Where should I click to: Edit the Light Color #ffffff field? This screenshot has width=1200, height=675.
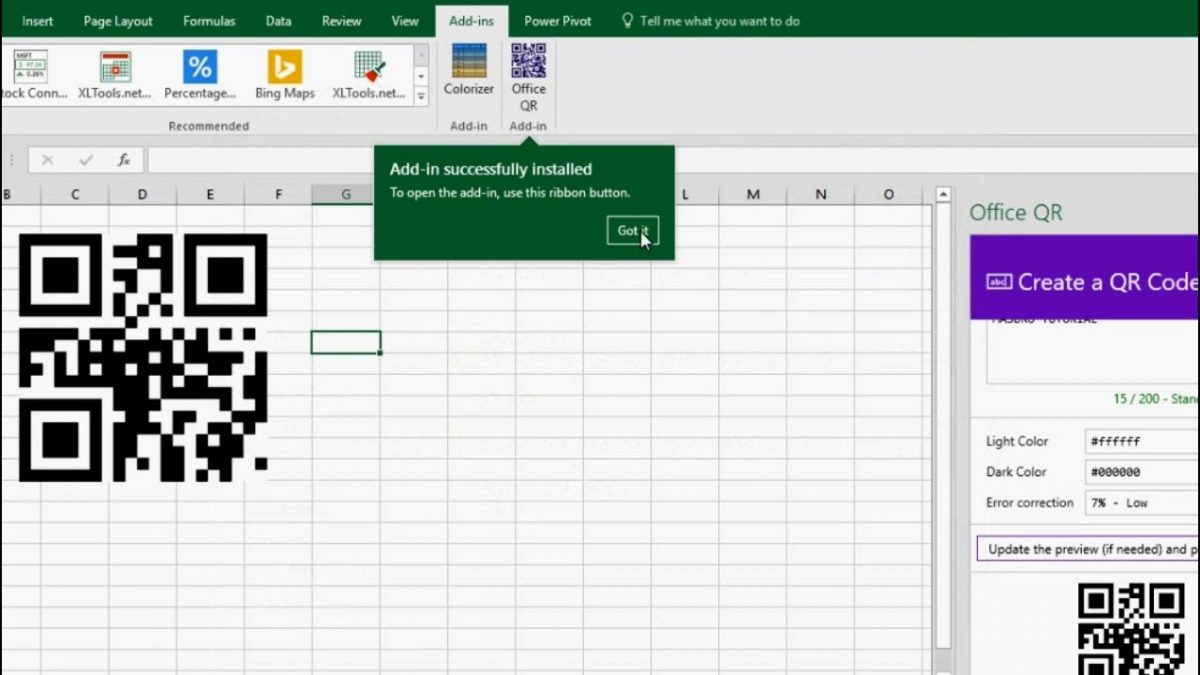click(x=1142, y=441)
